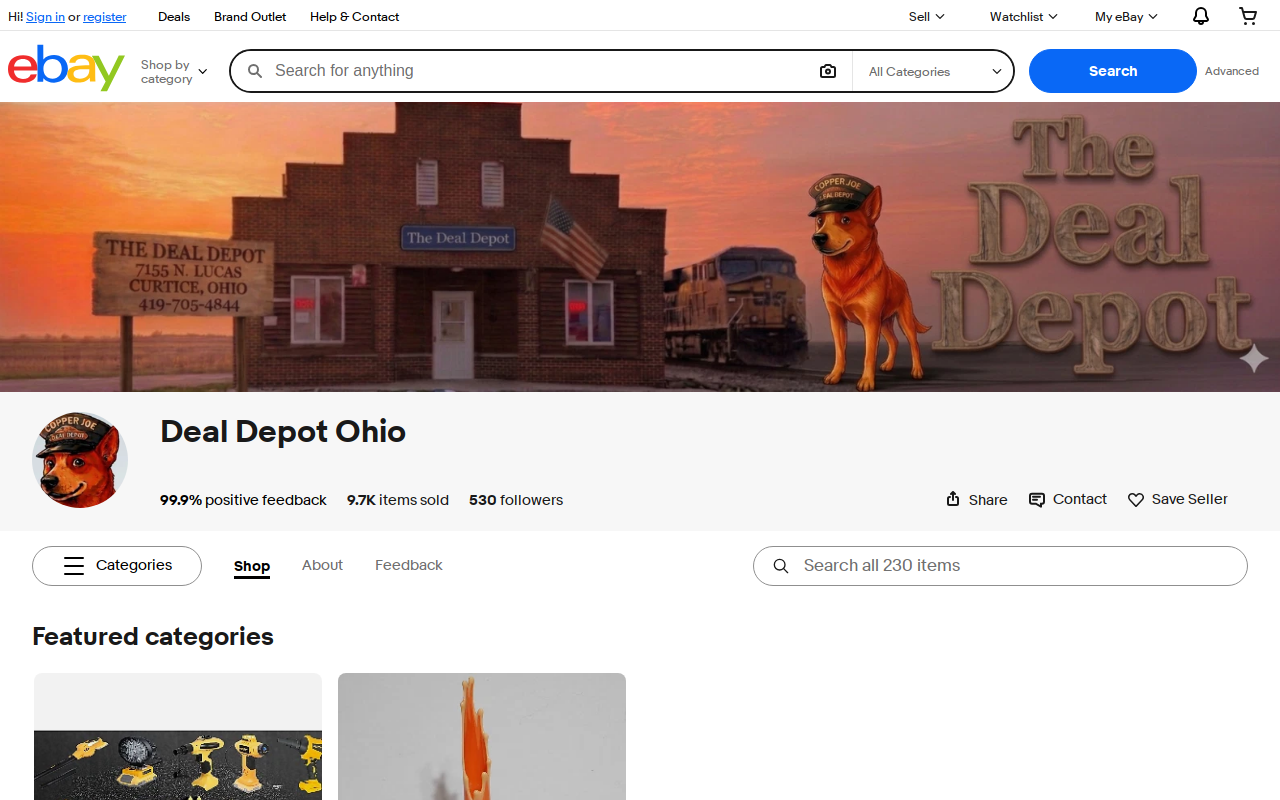
Task: Open the power tools featured category thumbnail
Action: pyautogui.click(x=178, y=736)
